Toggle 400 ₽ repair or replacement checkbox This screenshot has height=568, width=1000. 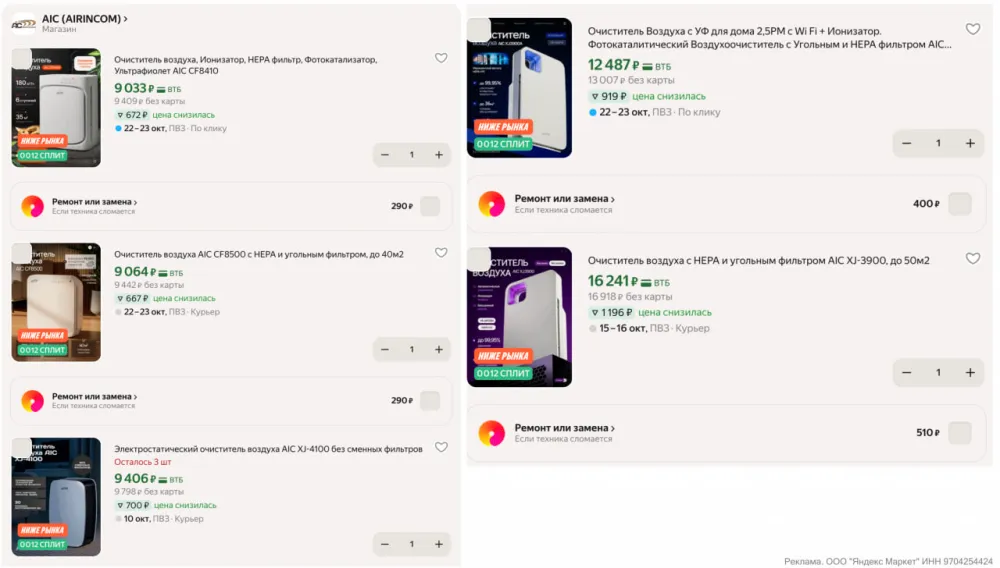click(959, 204)
